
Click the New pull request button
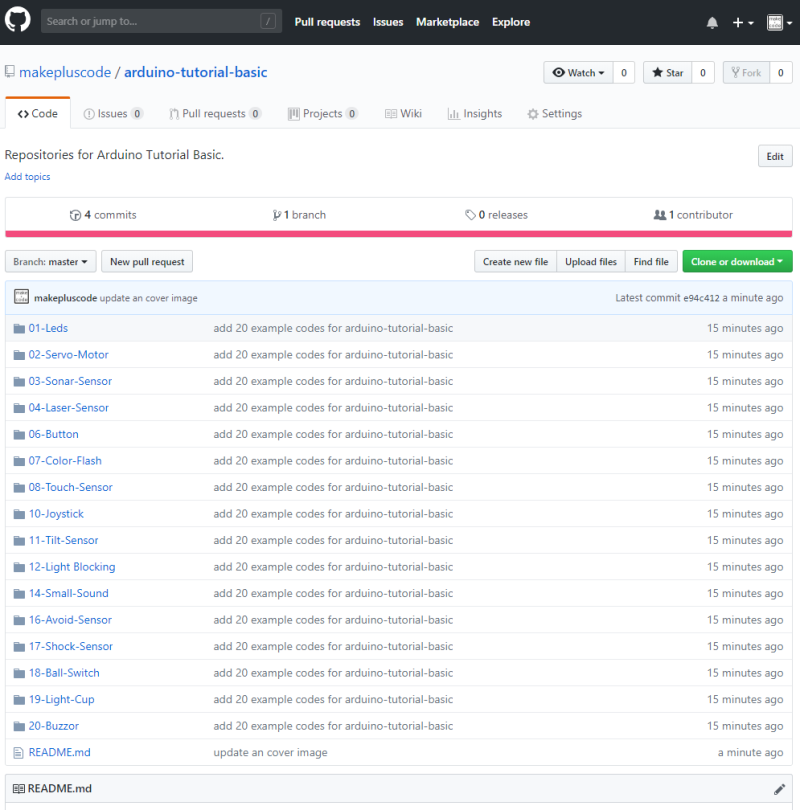coord(147,262)
